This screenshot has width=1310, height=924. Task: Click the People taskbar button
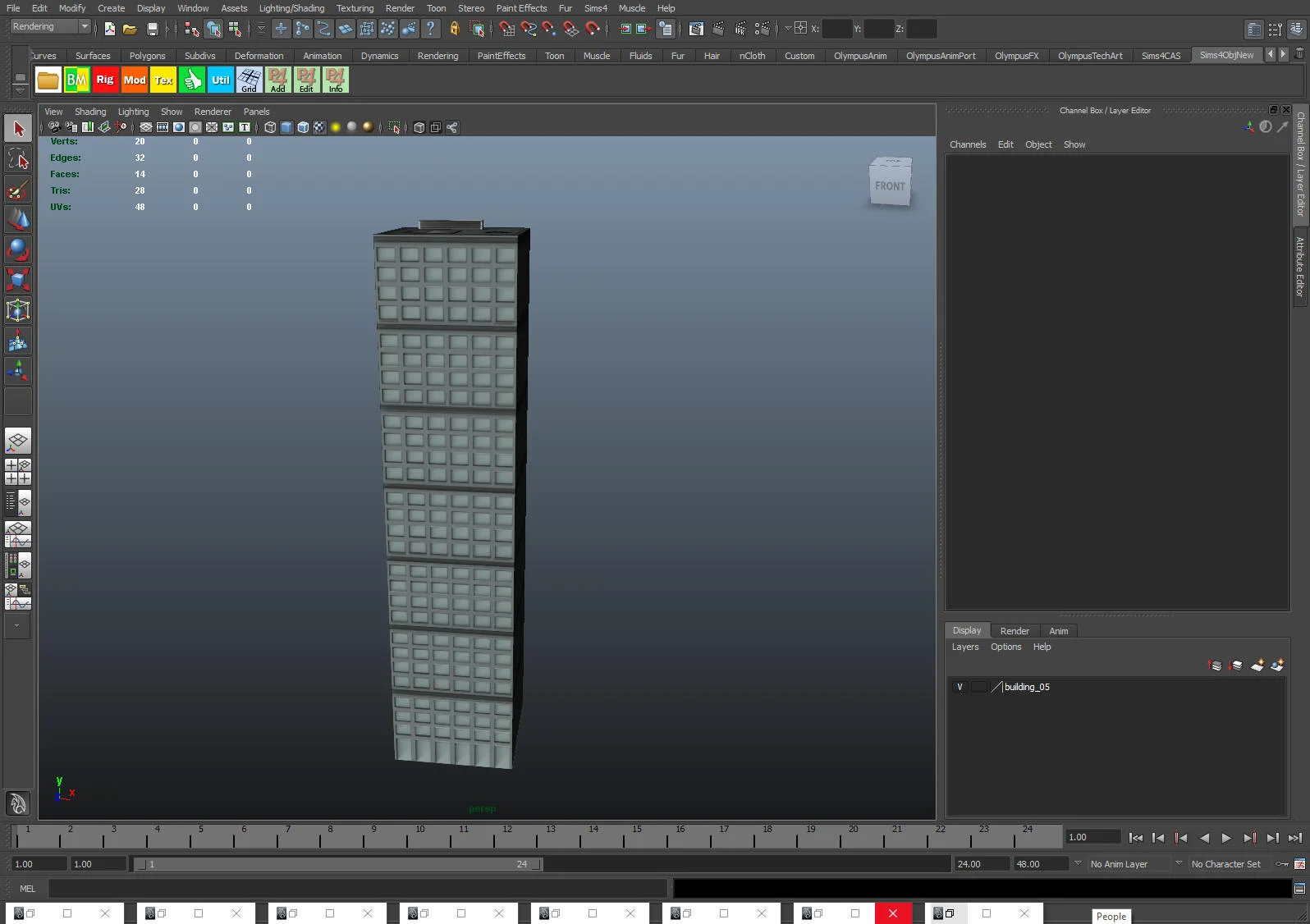(x=1111, y=917)
